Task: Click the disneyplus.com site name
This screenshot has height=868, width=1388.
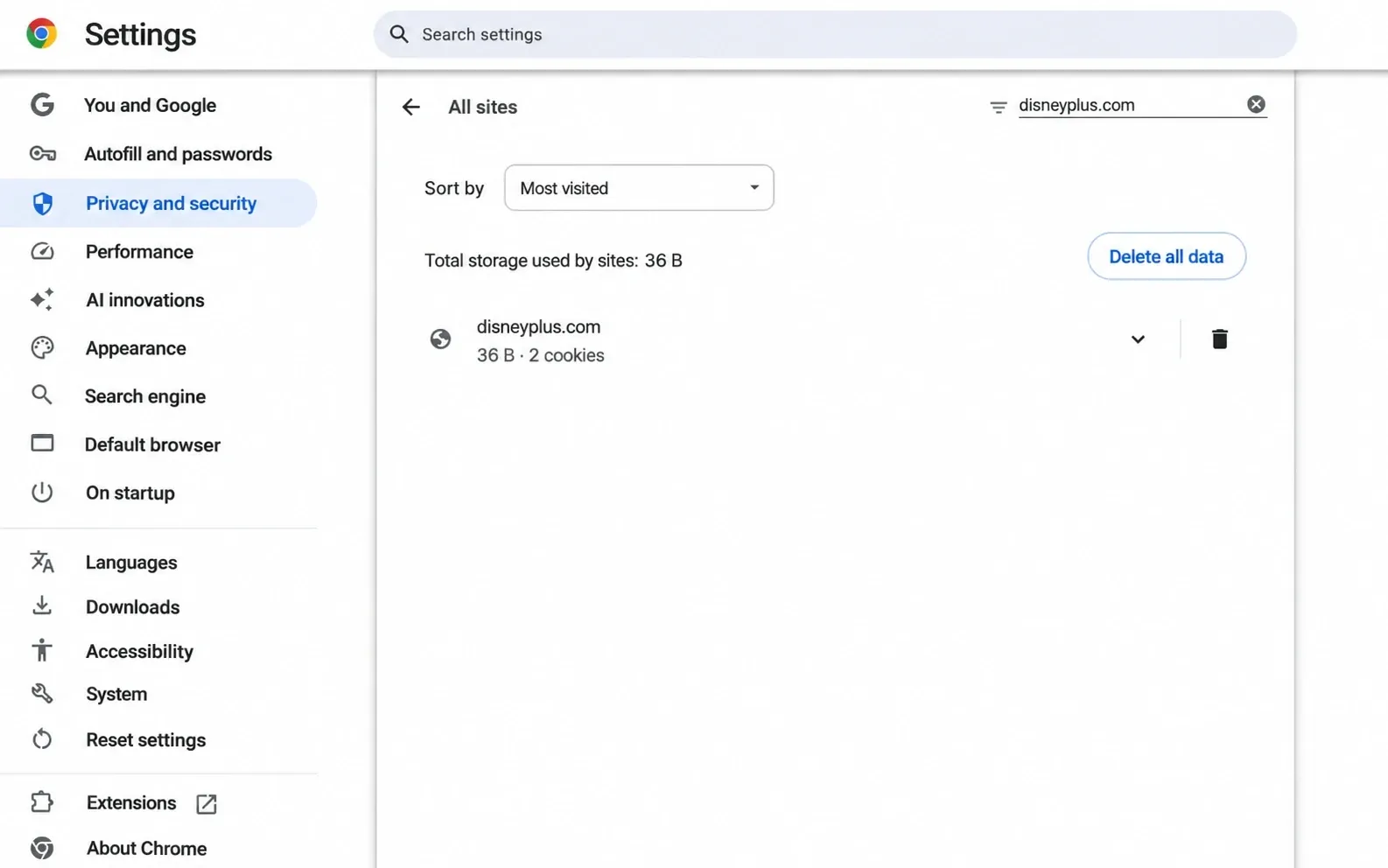Action: [x=538, y=326]
